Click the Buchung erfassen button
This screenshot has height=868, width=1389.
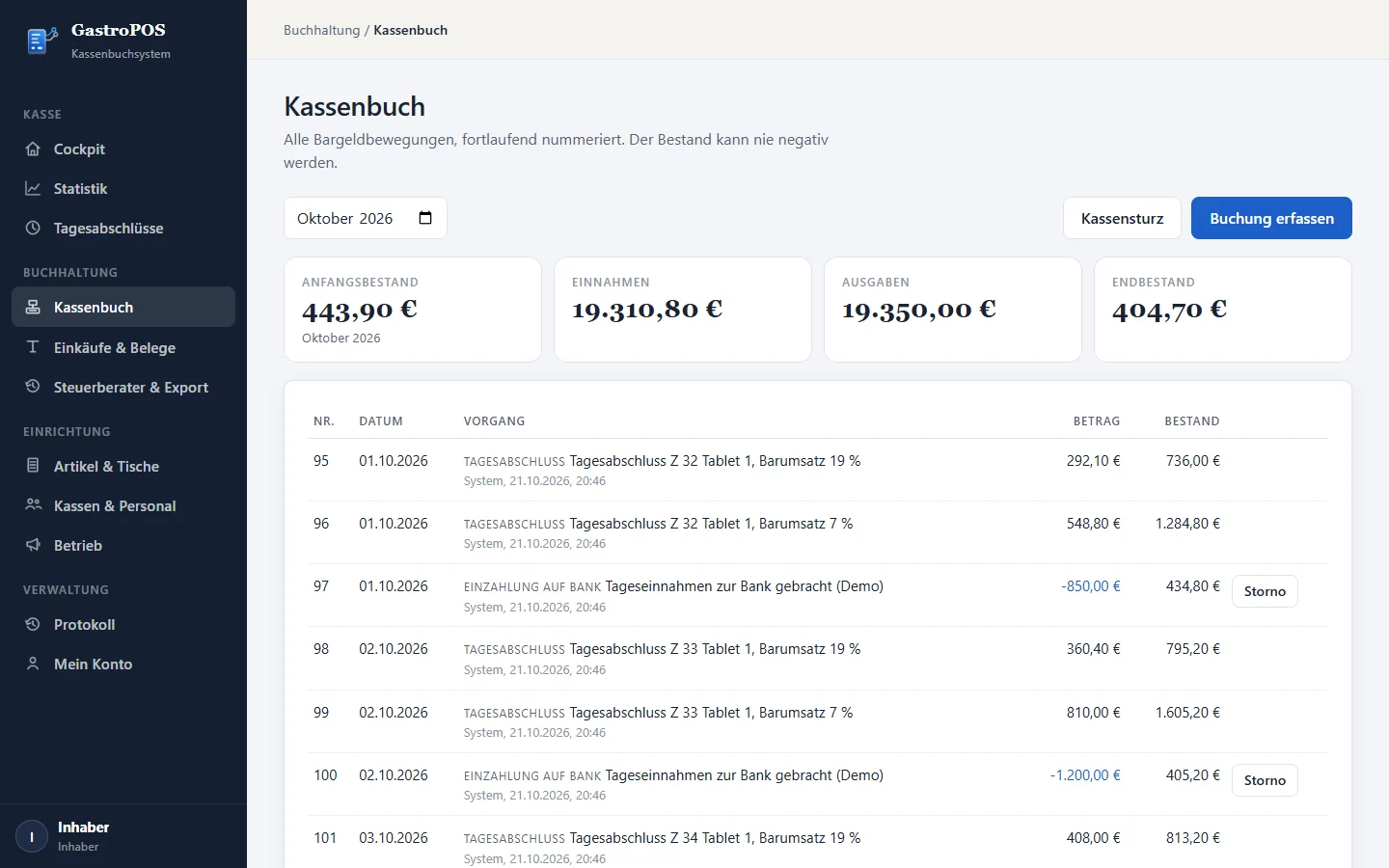coord(1271,218)
